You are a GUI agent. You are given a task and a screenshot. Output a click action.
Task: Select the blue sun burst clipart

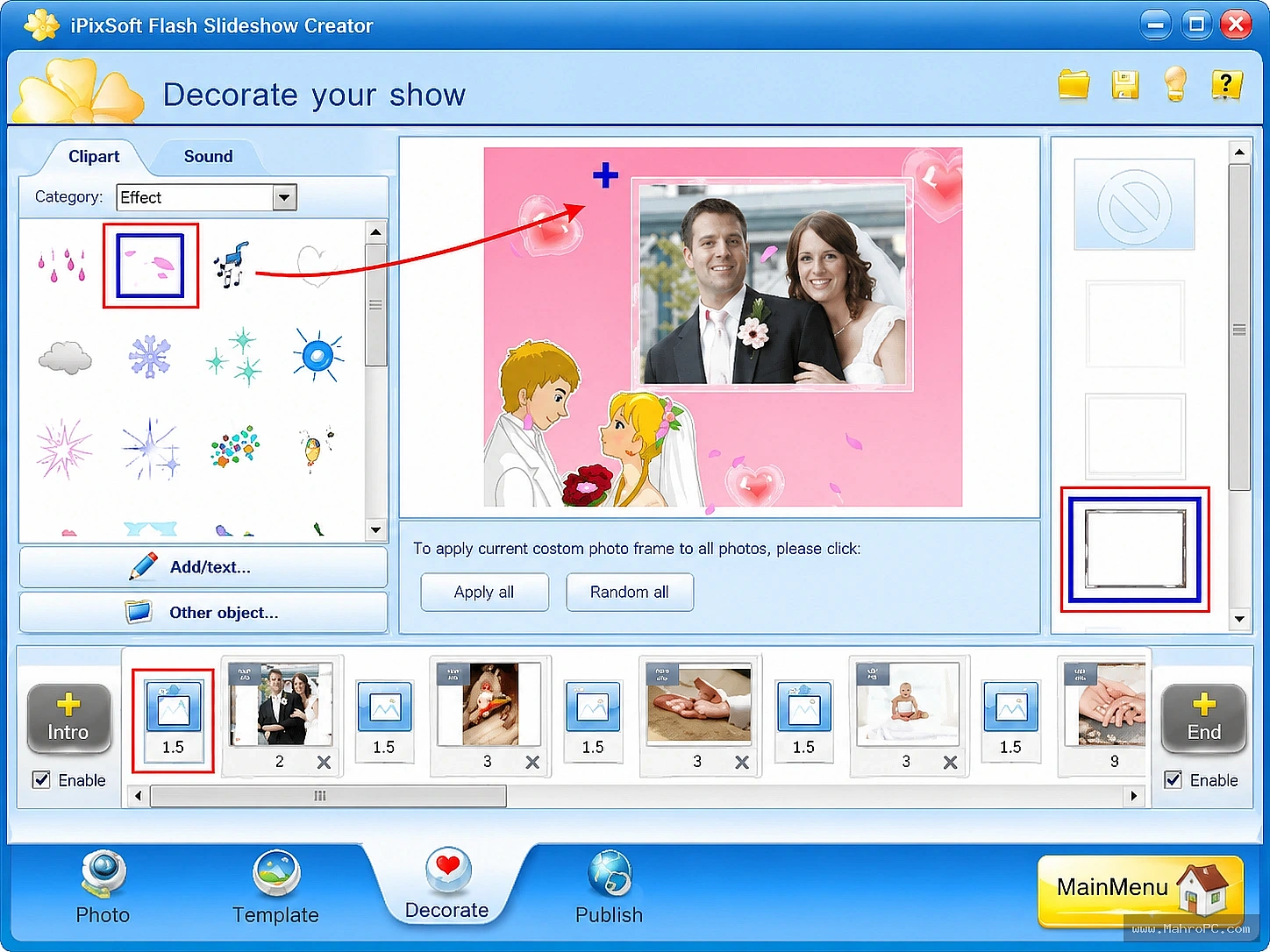pos(317,356)
